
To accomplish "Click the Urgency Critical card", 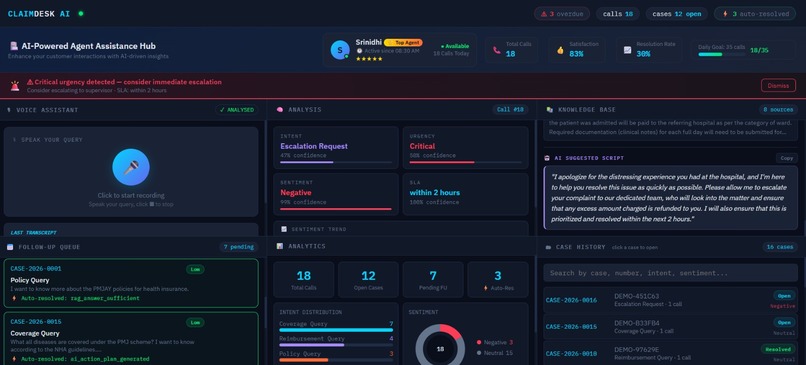I will point(465,148).
